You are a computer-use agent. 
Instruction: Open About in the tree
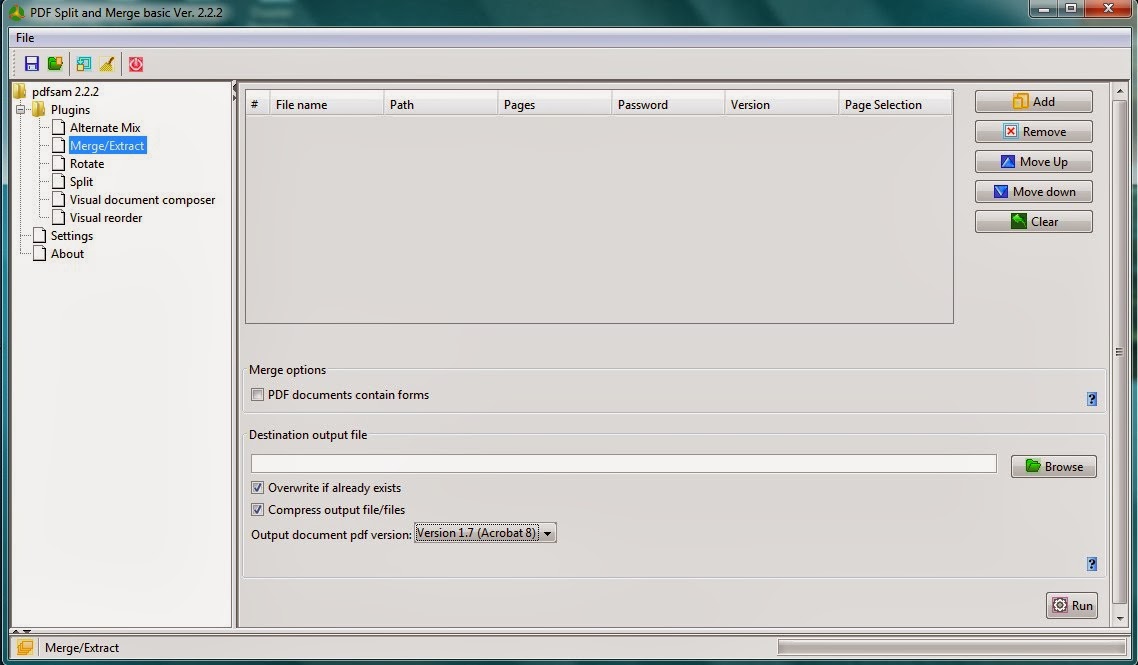[x=67, y=254]
